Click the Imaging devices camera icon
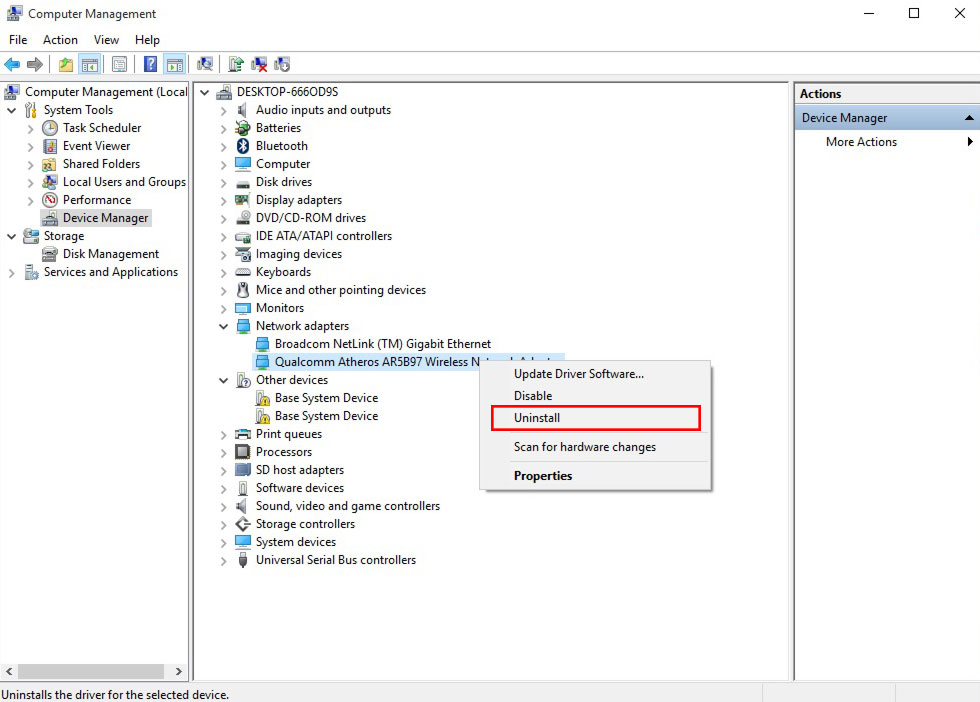 click(x=243, y=254)
